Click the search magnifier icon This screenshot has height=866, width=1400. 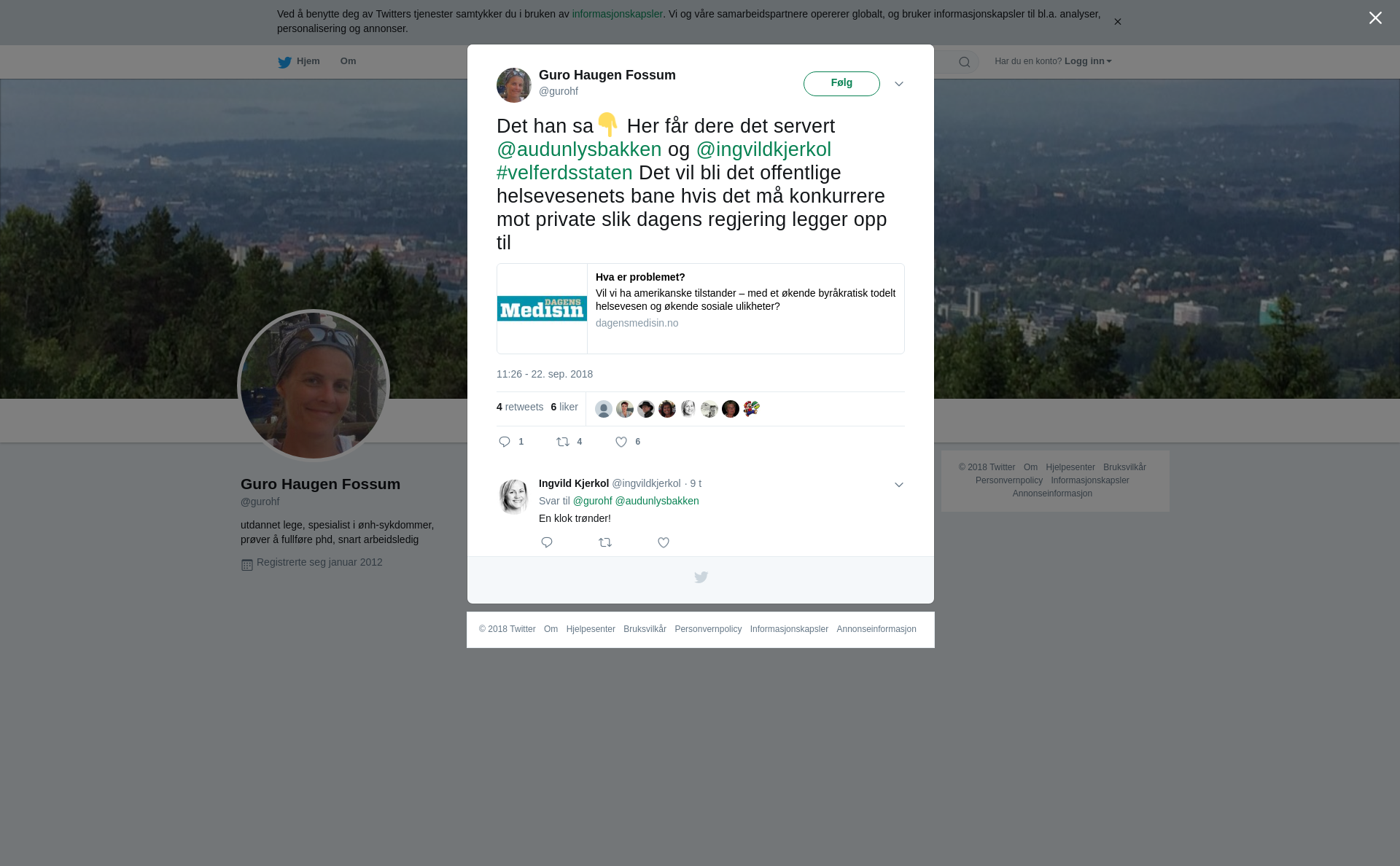point(965,62)
